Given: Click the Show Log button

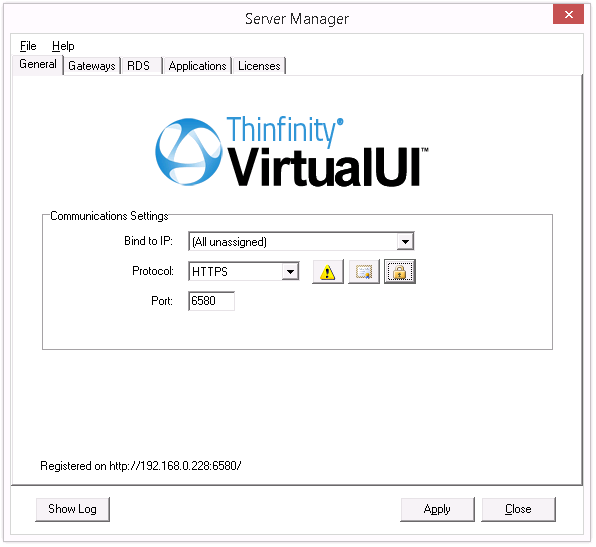Looking at the screenshot, I should coord(73,510).
